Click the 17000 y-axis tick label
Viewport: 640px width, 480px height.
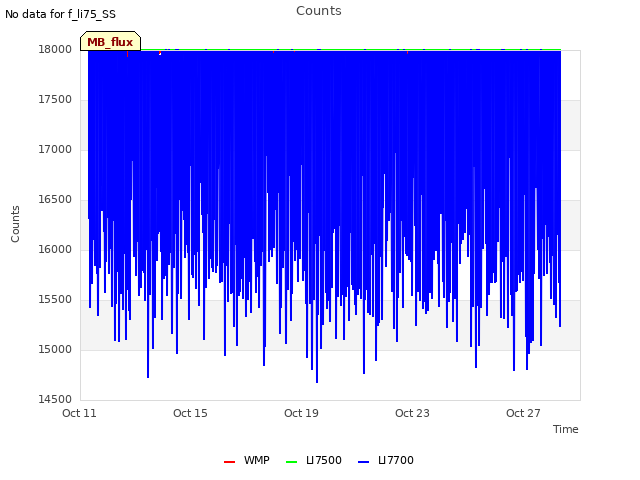coord(55,150)
